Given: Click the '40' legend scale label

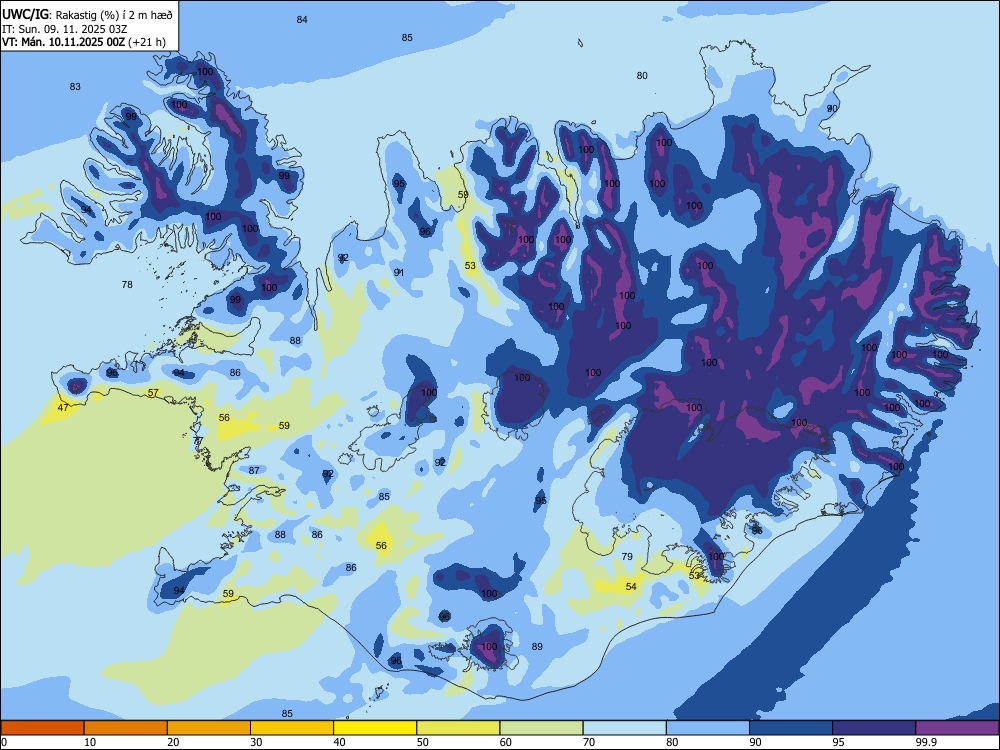Looking at the screenshot, I should pyautogui.click(x=340, y=742).
